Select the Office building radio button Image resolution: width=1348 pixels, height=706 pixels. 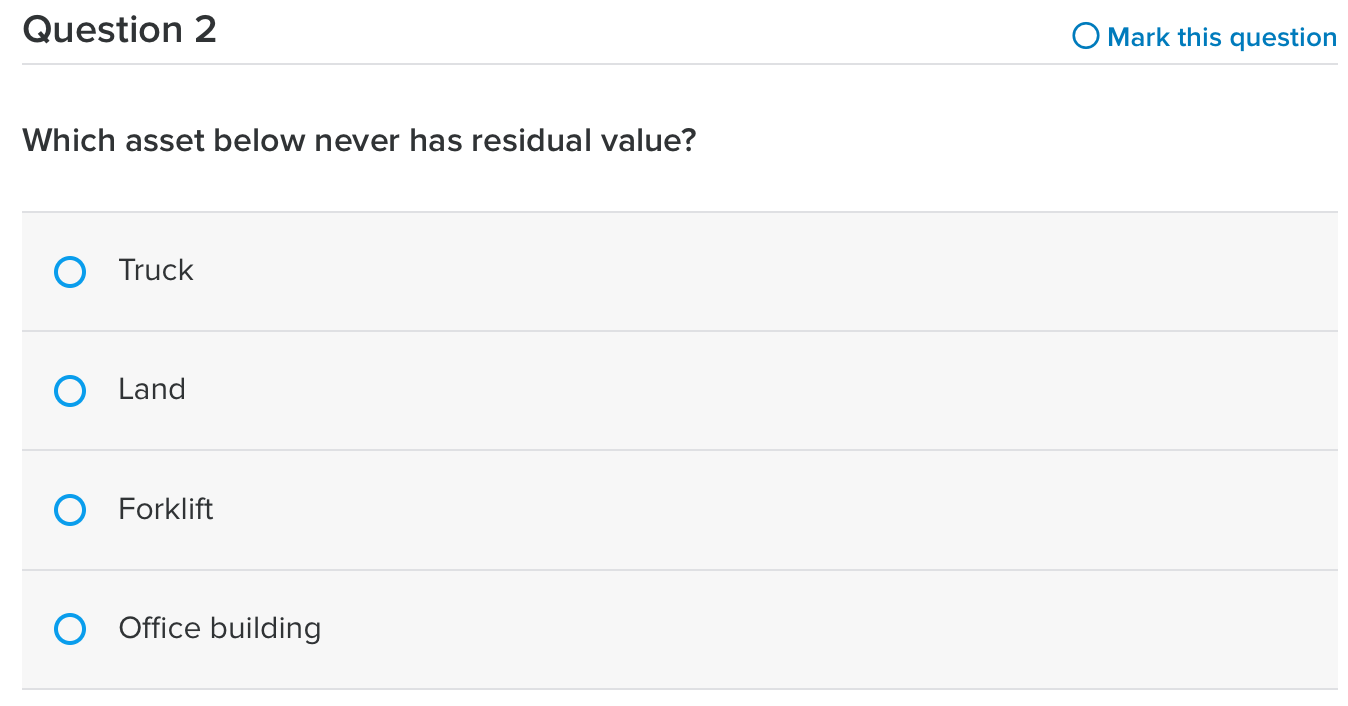coord(69,629)
